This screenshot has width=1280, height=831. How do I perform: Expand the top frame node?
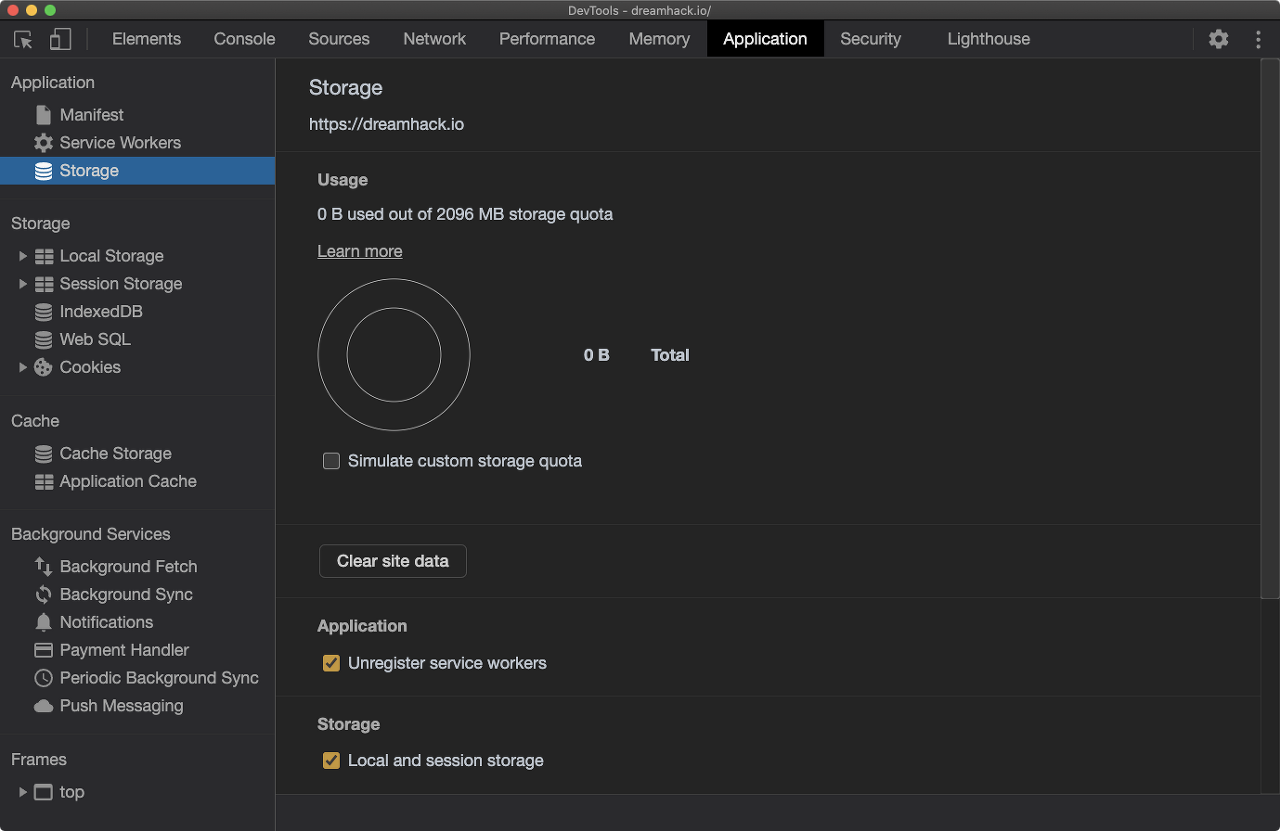click(23, 792)
